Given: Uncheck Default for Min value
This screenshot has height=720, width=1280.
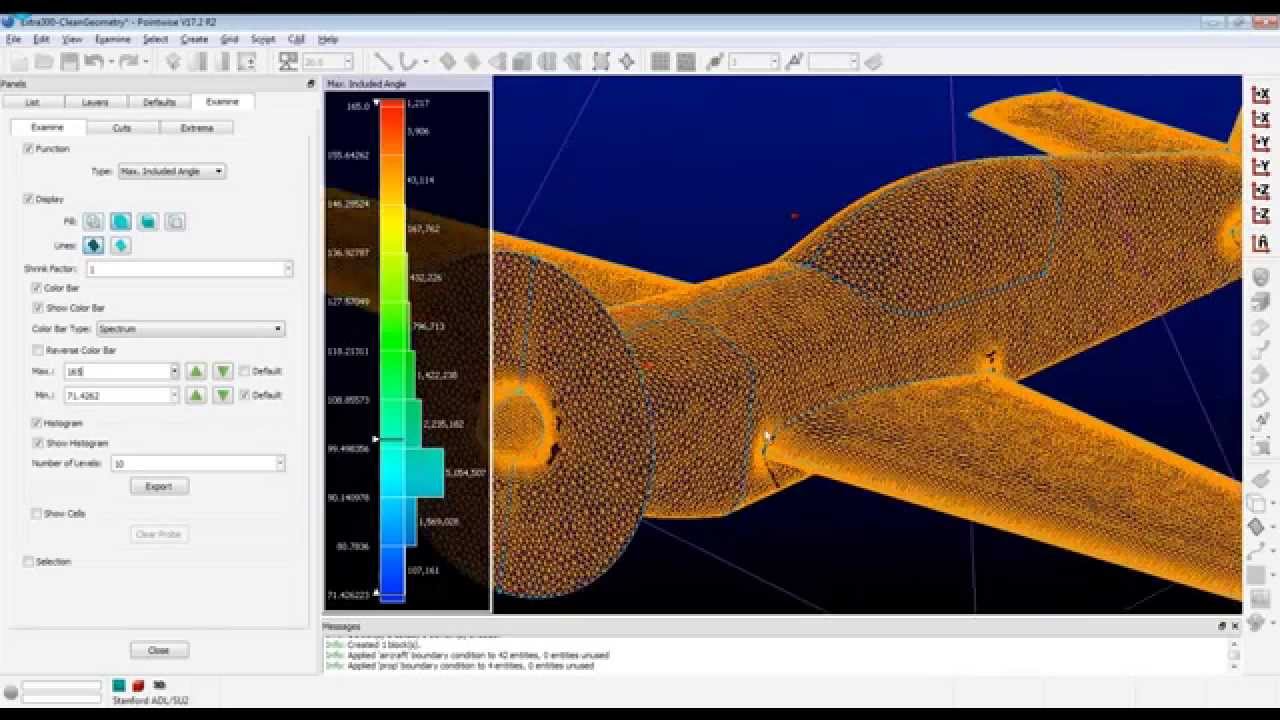Looking at the screenshot, I should 245,395.
